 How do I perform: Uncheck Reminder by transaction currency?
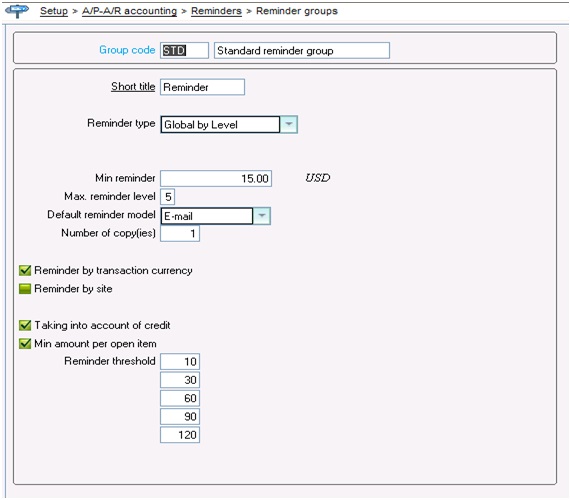point(25,270)
